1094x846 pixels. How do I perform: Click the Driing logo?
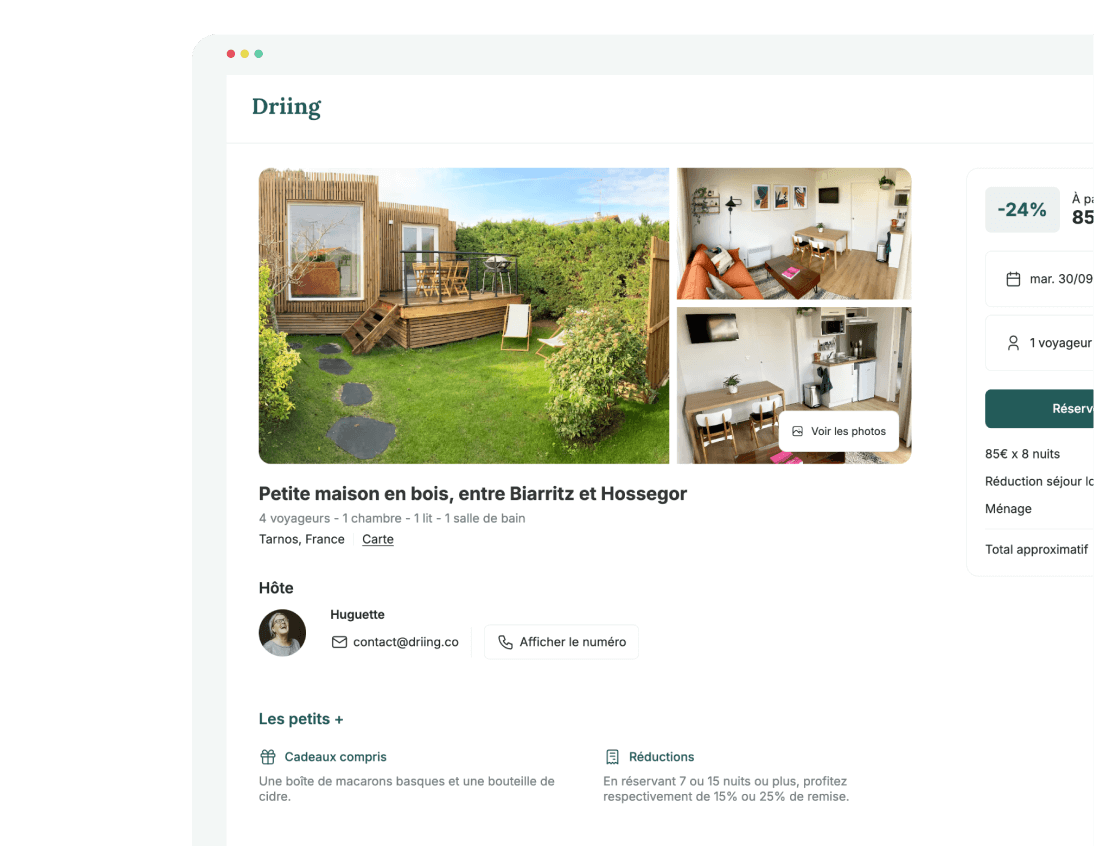pos(286,107)
